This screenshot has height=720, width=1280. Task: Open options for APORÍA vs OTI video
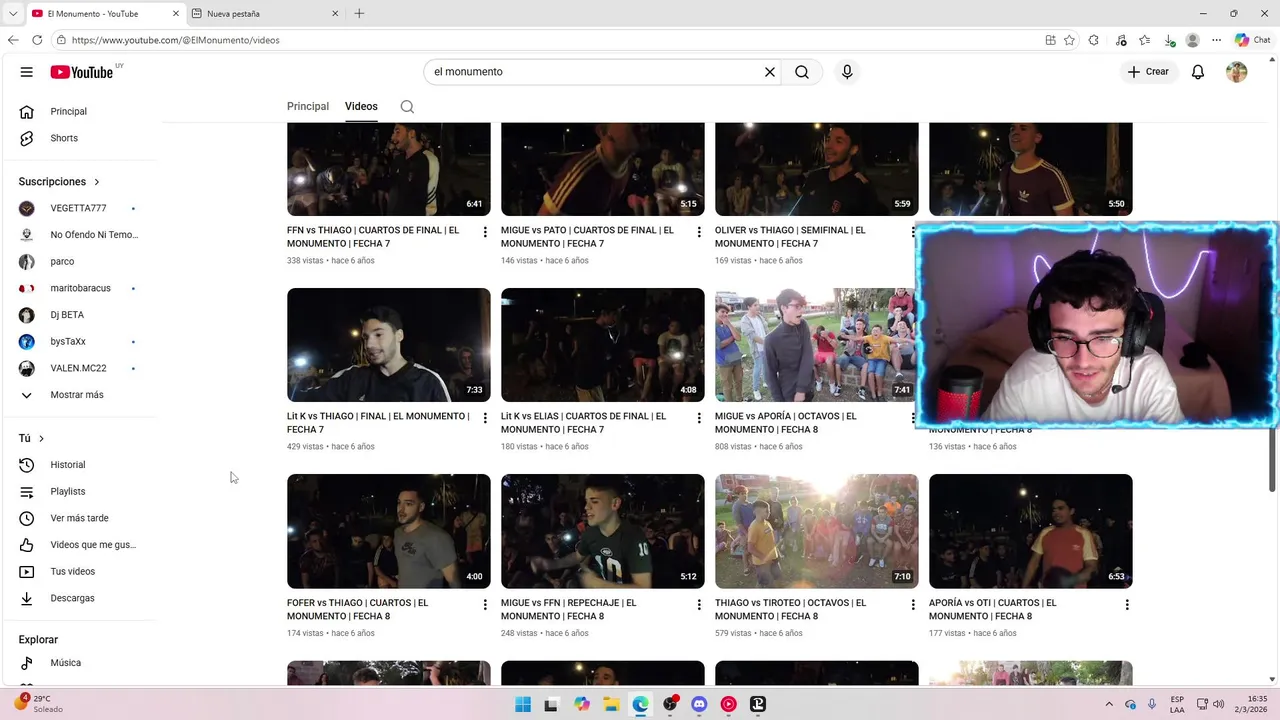point(1127,605)
